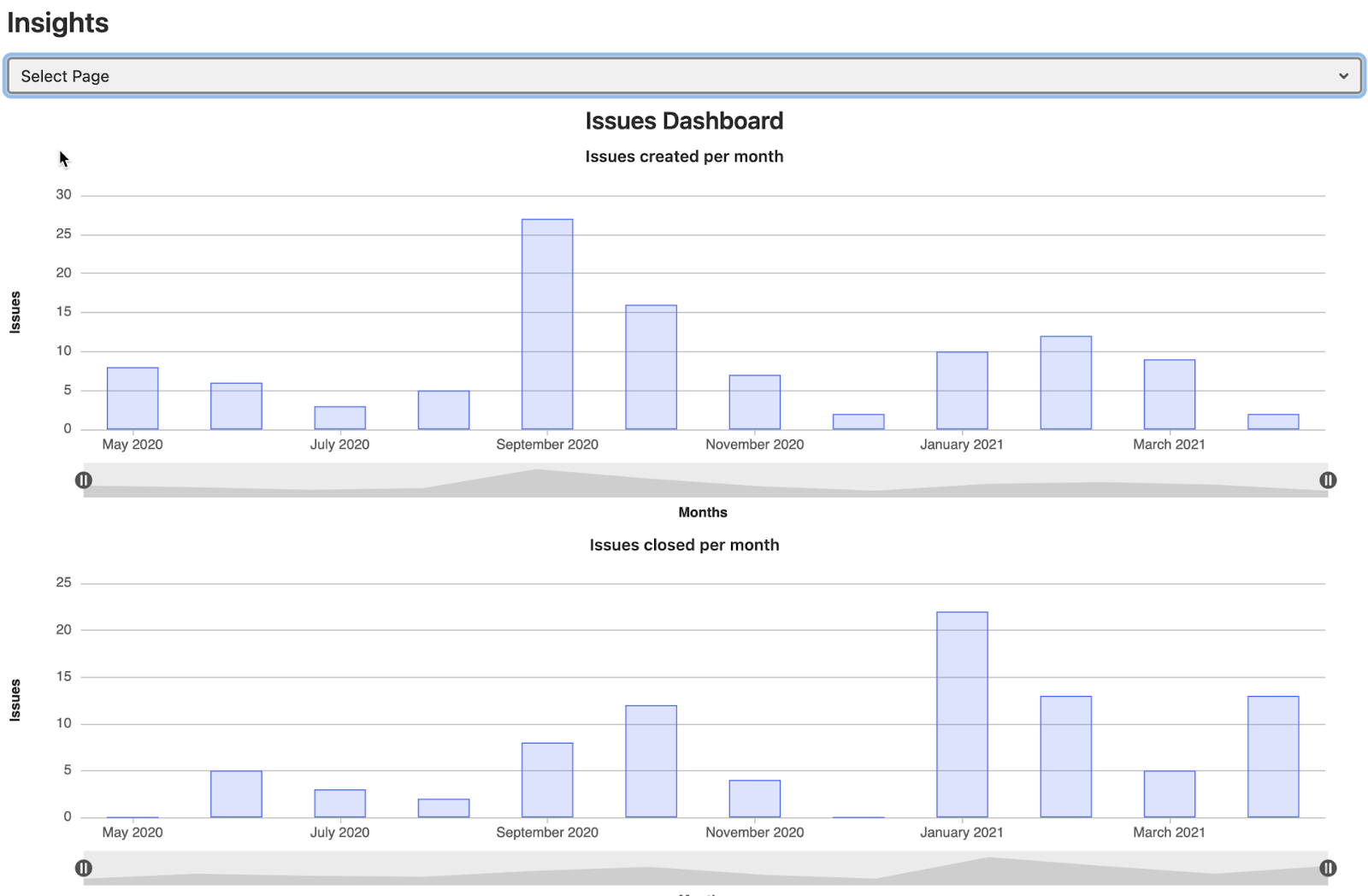The height and width of the screenshot is (896, 1368).
Task: Click the November 2020 bar in closed chart
Action: (x=755, y=799)
